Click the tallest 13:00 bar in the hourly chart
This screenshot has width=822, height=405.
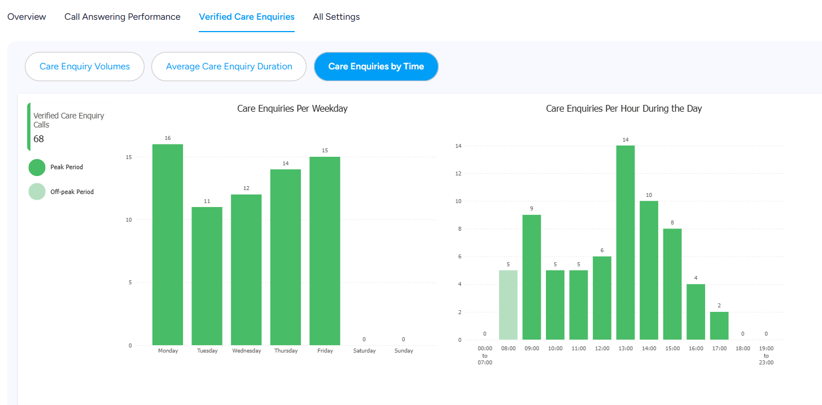[x=625, y=243]
